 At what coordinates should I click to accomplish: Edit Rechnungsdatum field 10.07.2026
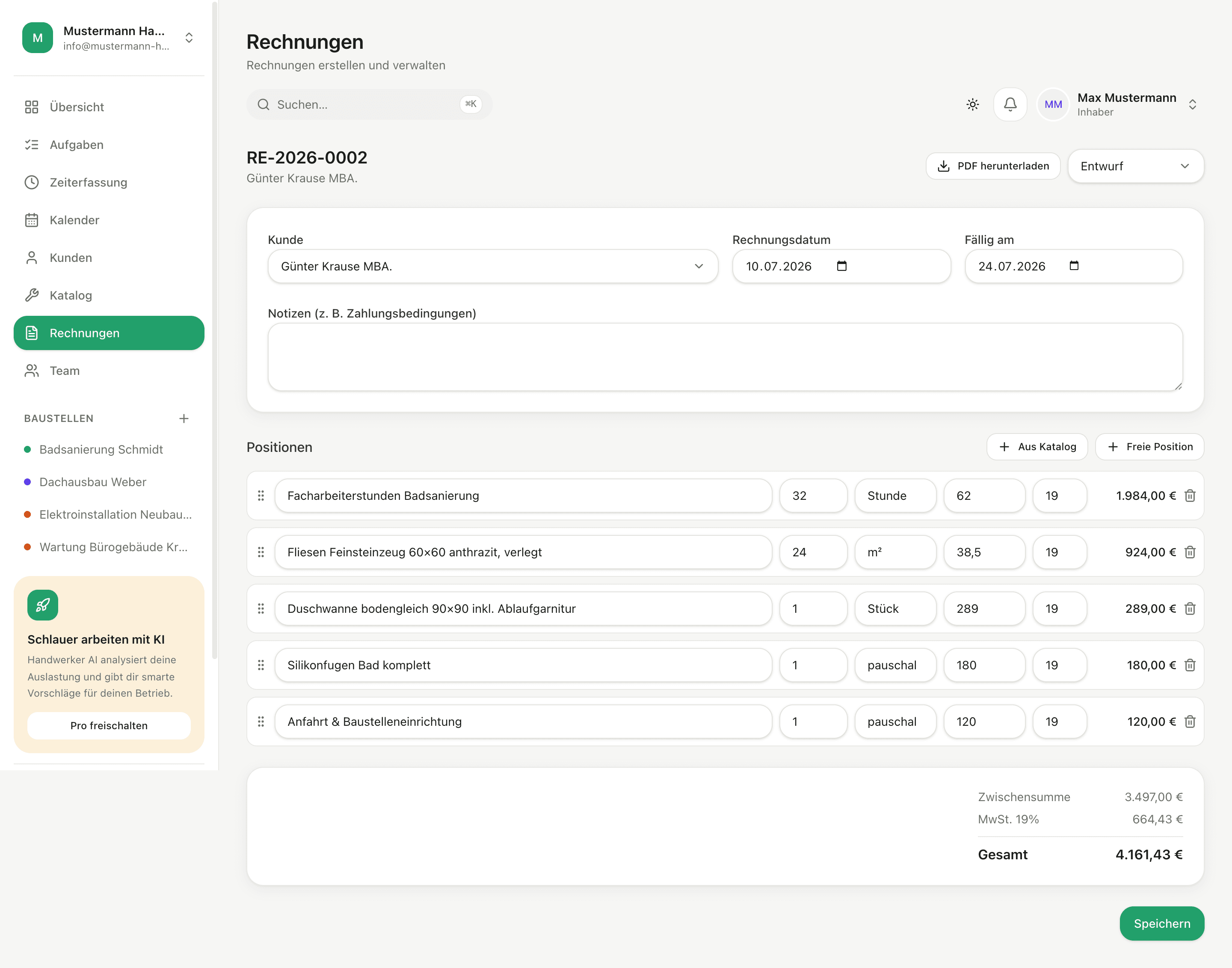841,266
